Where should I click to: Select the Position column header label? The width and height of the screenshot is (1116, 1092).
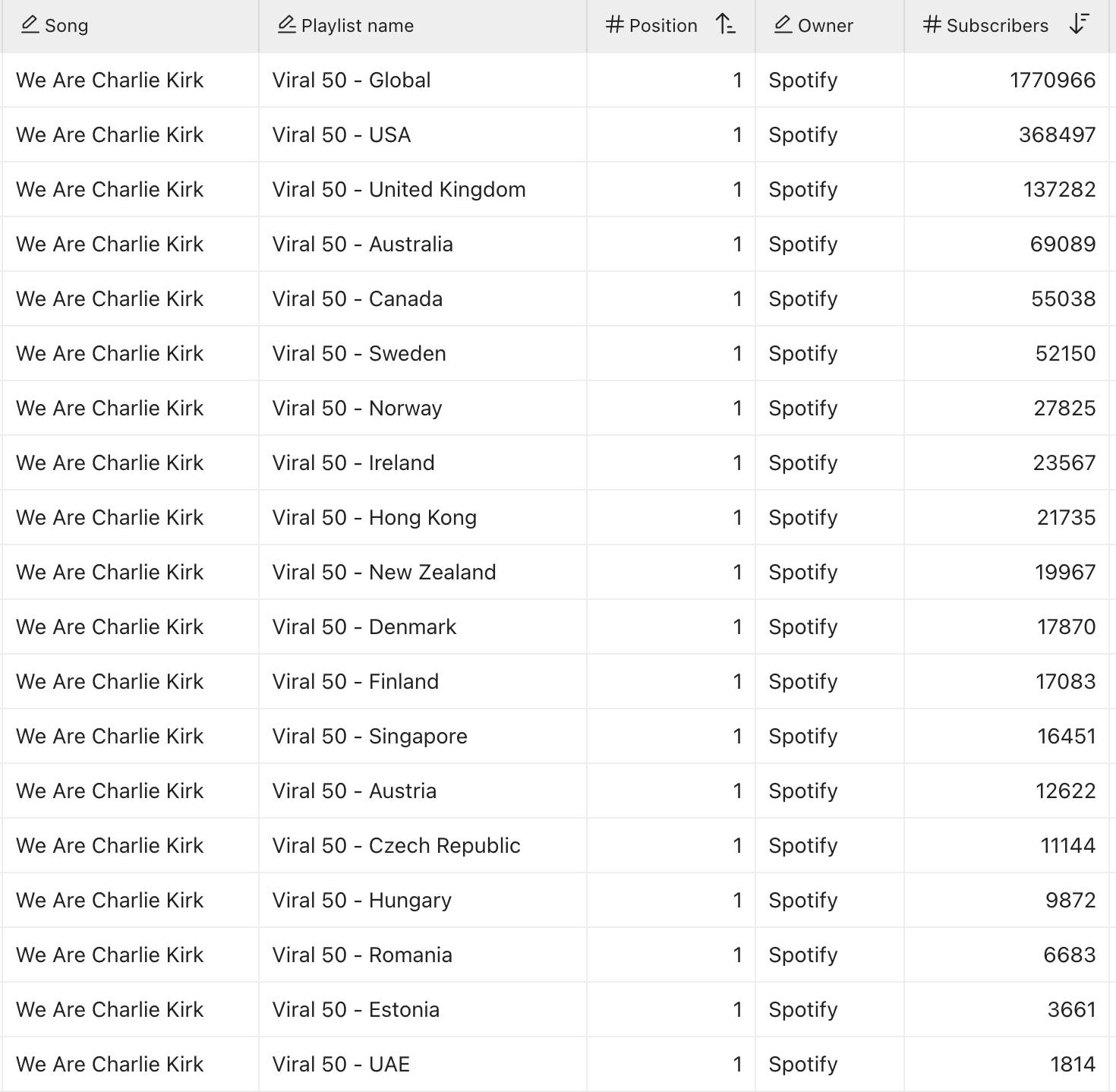coord(664,26)
